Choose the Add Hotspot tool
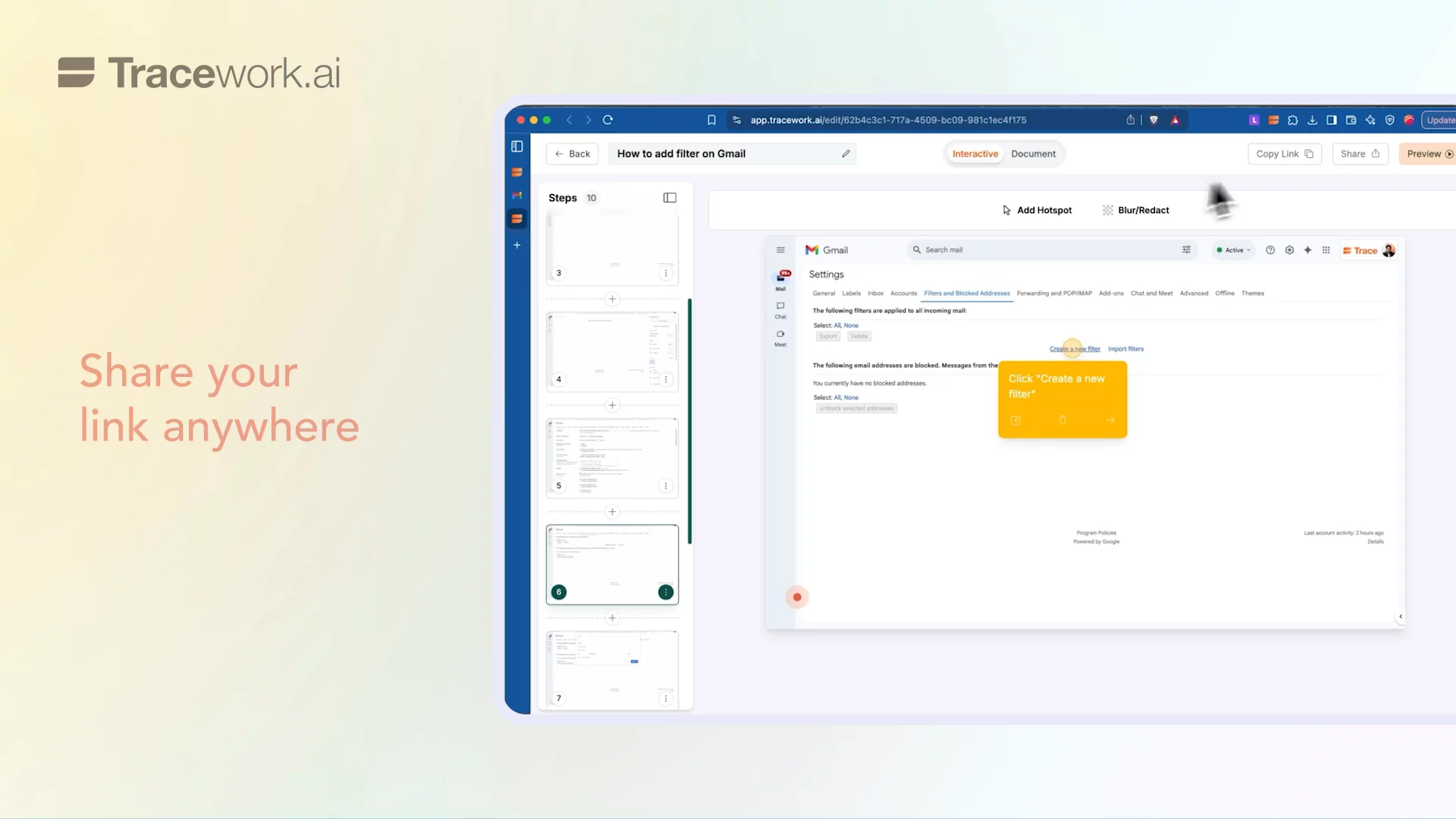 1037,210
